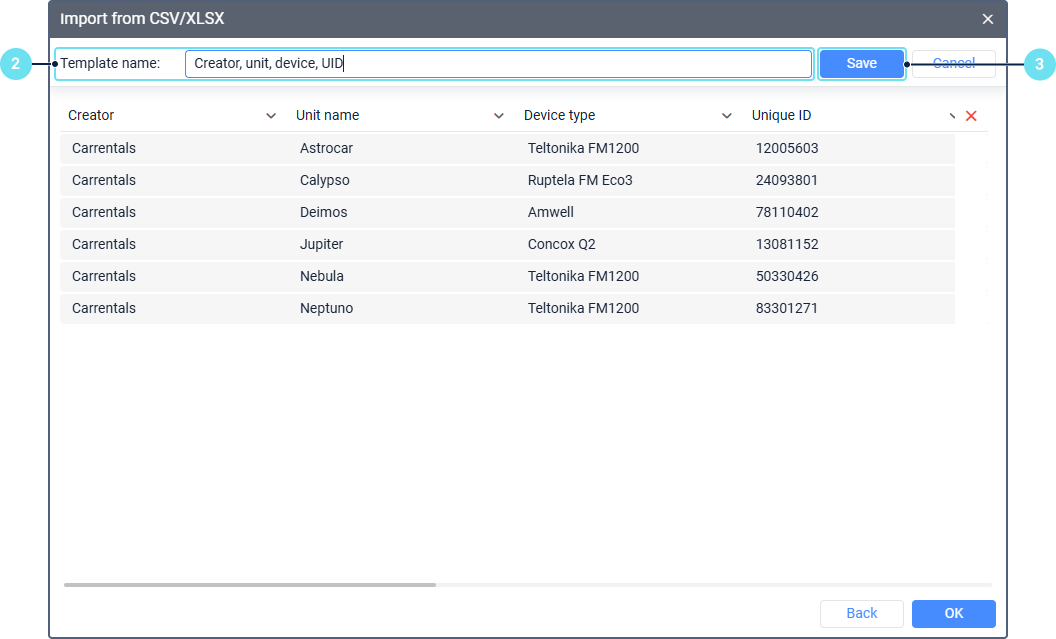The height and width of the screenshot is (639, 1056).
Task: Click the Template name input field
Action: tap(498, 64)
